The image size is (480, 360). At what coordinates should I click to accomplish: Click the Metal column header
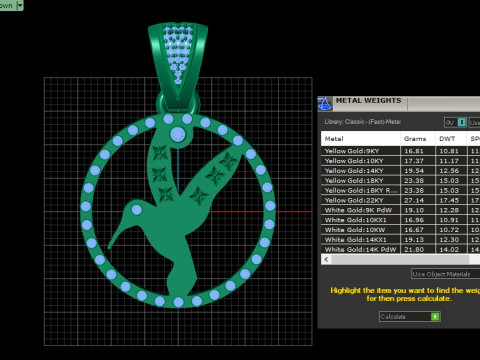[361, 139]
